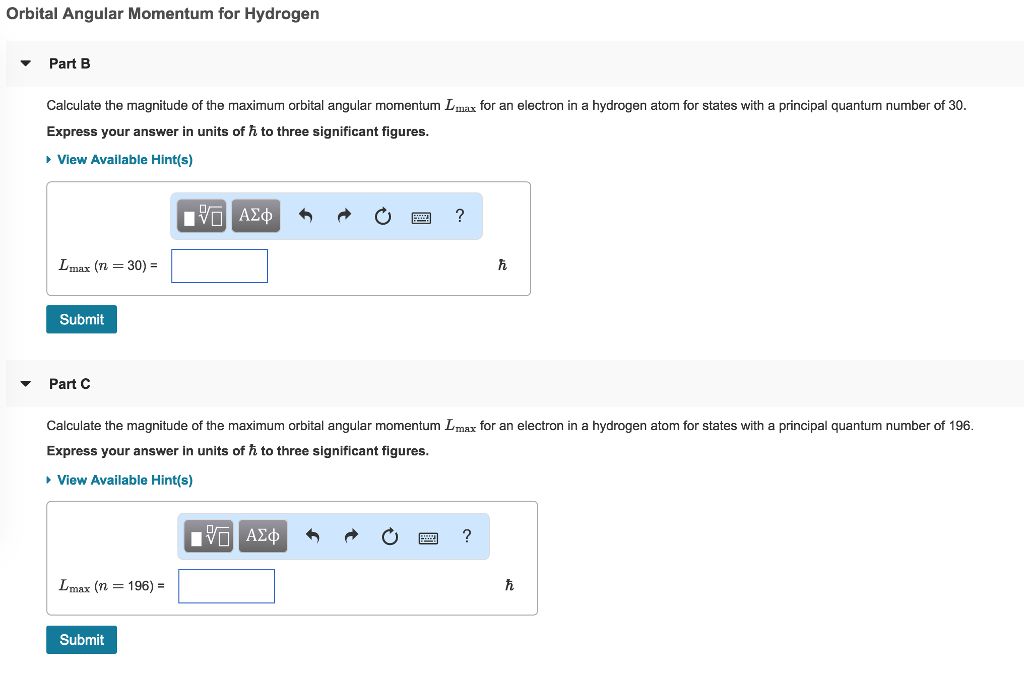Reset the Part C answer field
This screenshot has height=676, width=1024.
(x=389, y=535)
